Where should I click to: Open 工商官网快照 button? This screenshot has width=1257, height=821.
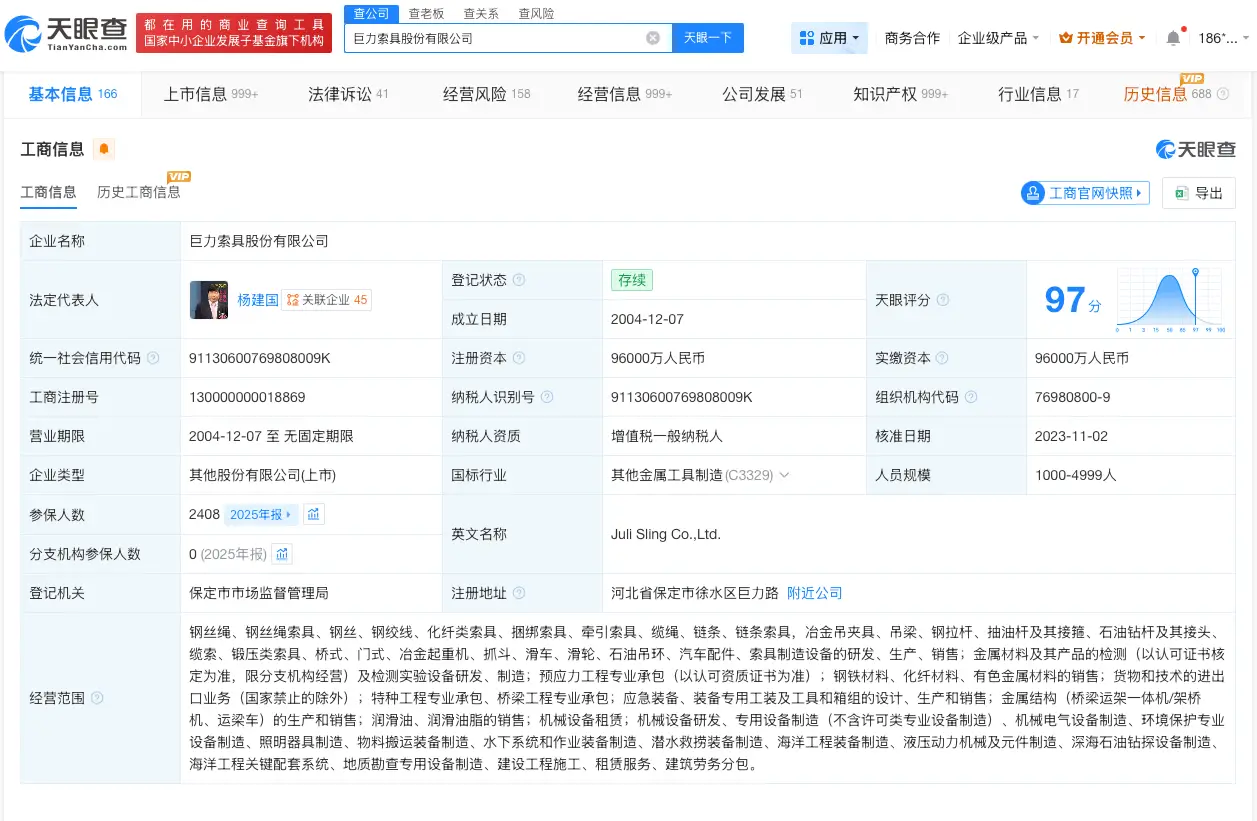click(1085, 193)
